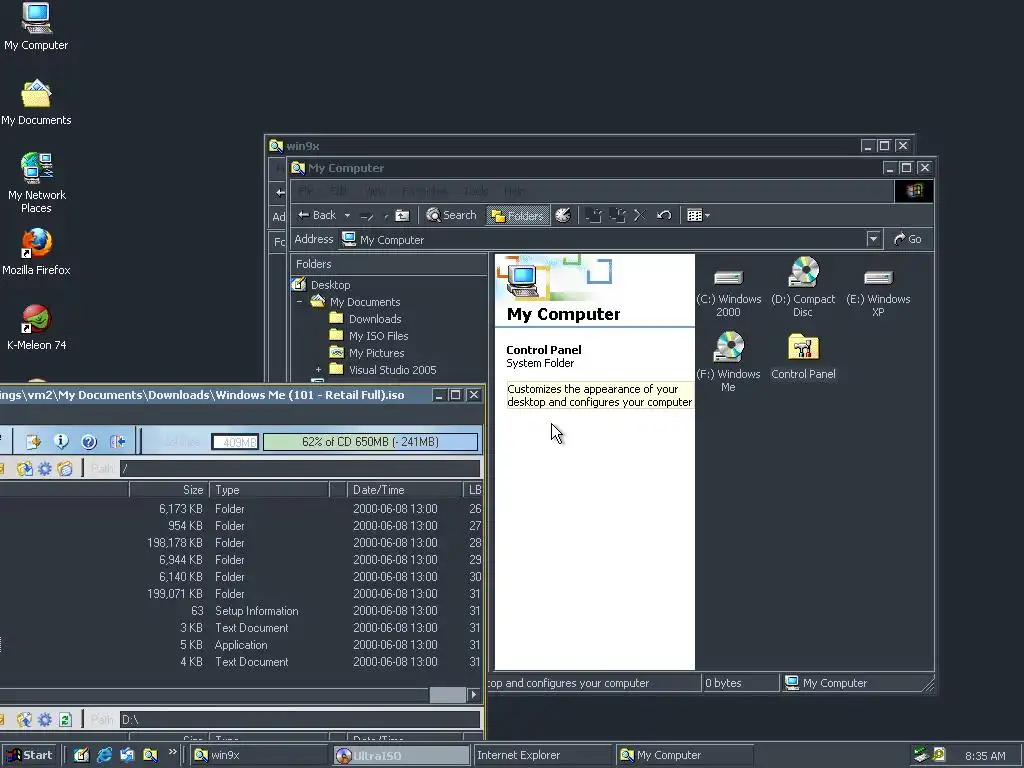Viewport: 1024px width, 768px height.
Task: Click the D:\ local path field
Action: (300, 720)
